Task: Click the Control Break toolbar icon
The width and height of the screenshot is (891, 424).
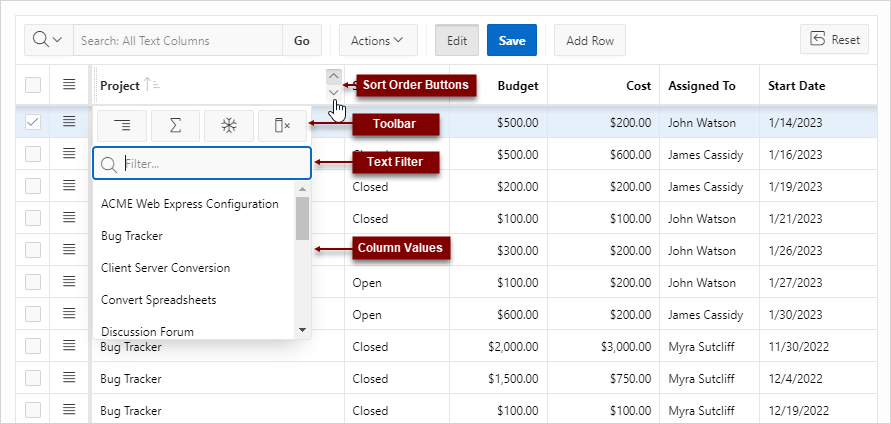Action: pyautogui.click(x=122, y=125)
